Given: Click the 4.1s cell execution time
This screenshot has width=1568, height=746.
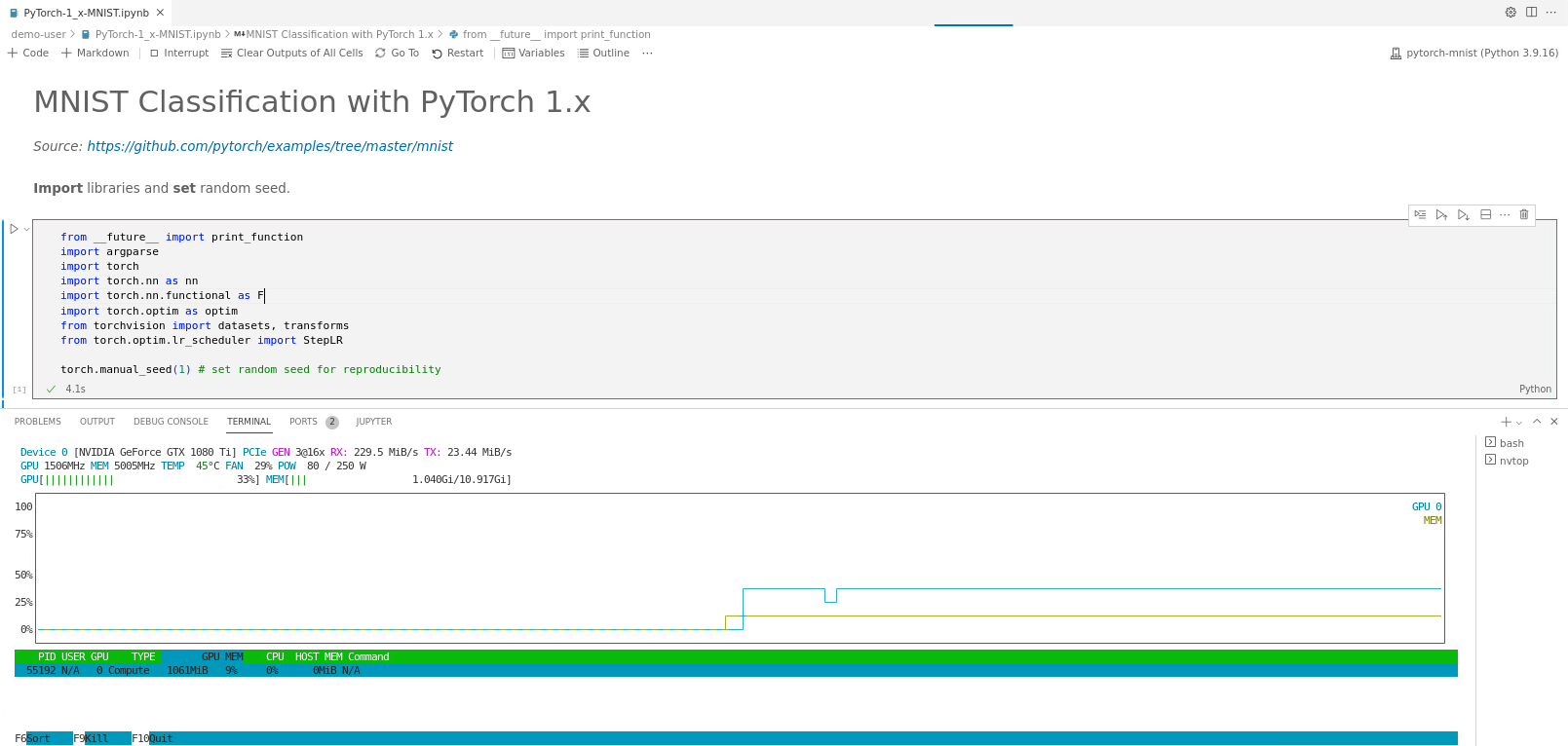Looking at the screenshot, I should 75,389.
